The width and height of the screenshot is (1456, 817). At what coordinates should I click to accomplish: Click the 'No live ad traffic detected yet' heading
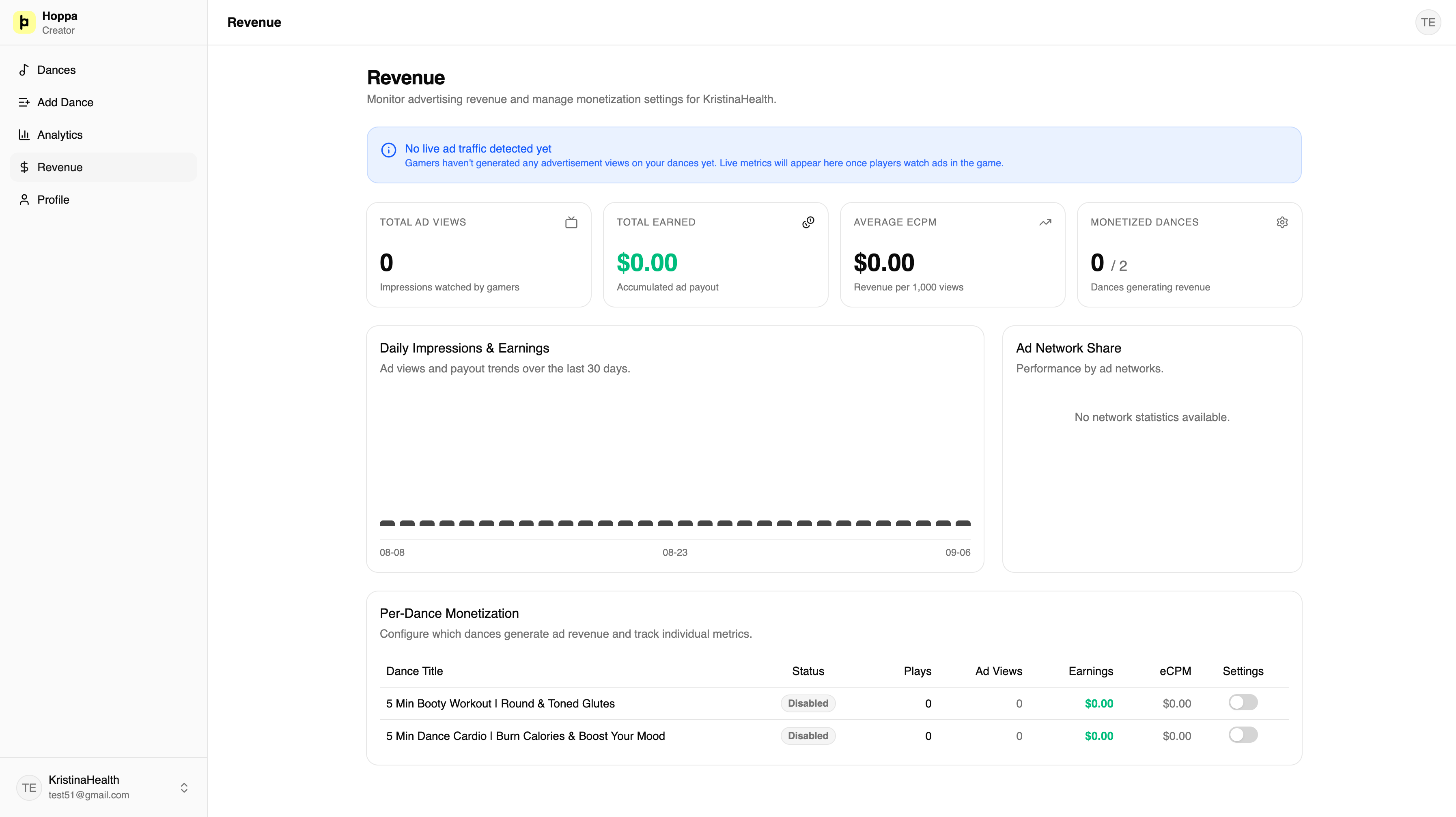pos(478,148)
